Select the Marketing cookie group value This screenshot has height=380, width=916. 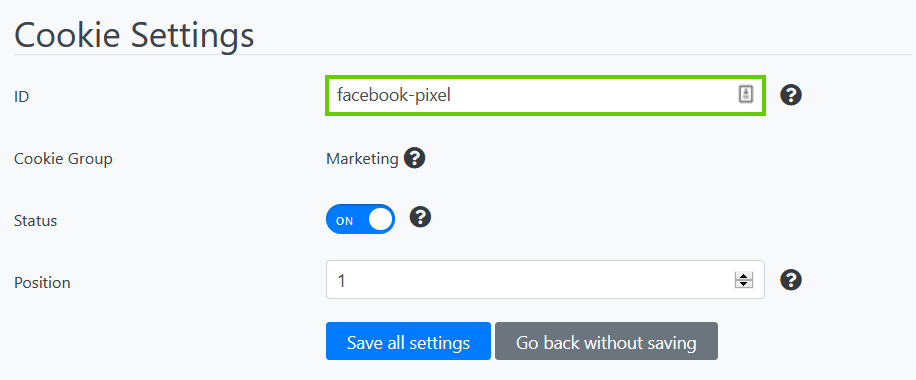[362, 158]
